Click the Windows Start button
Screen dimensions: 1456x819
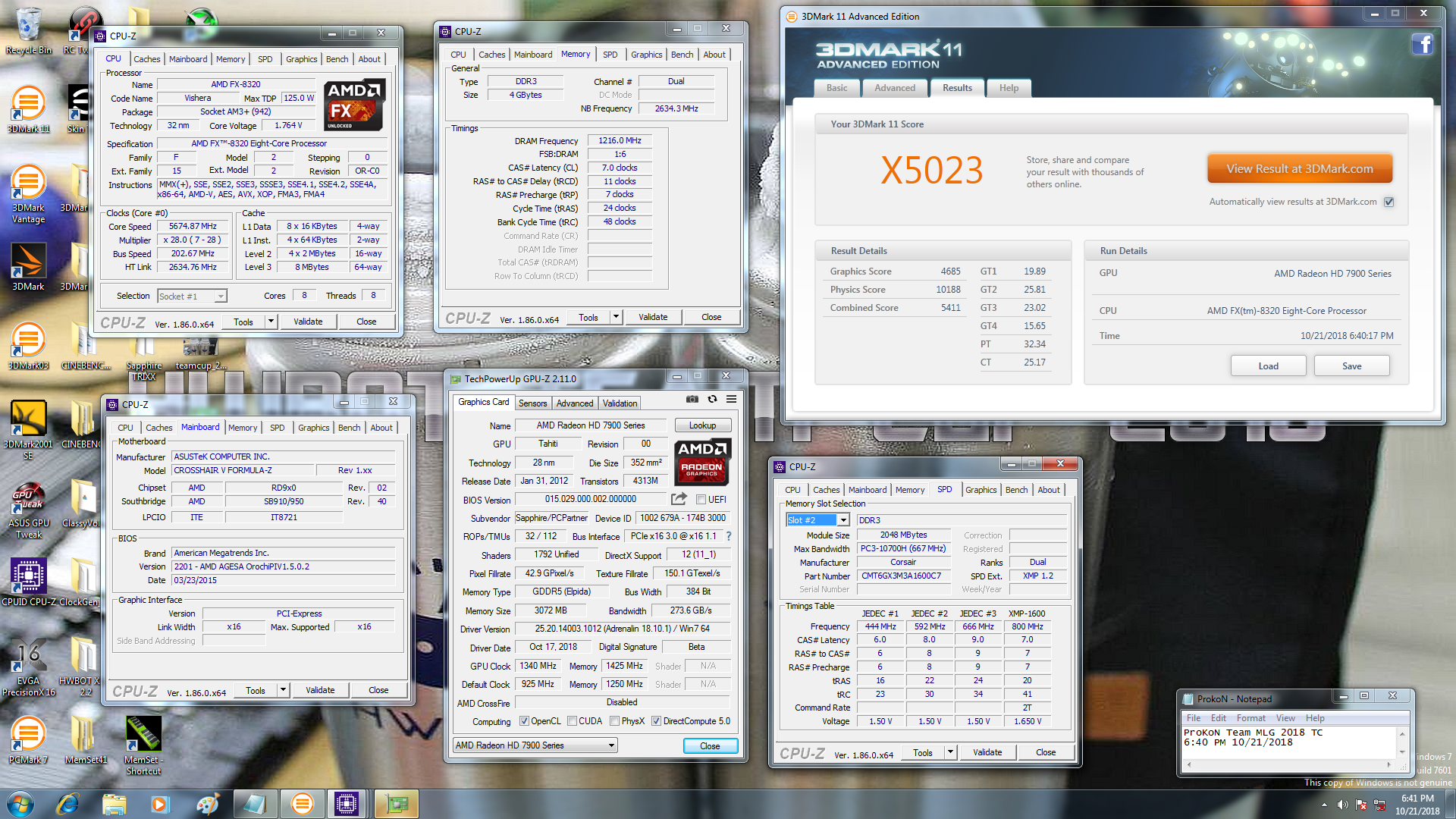pos(20,804)
